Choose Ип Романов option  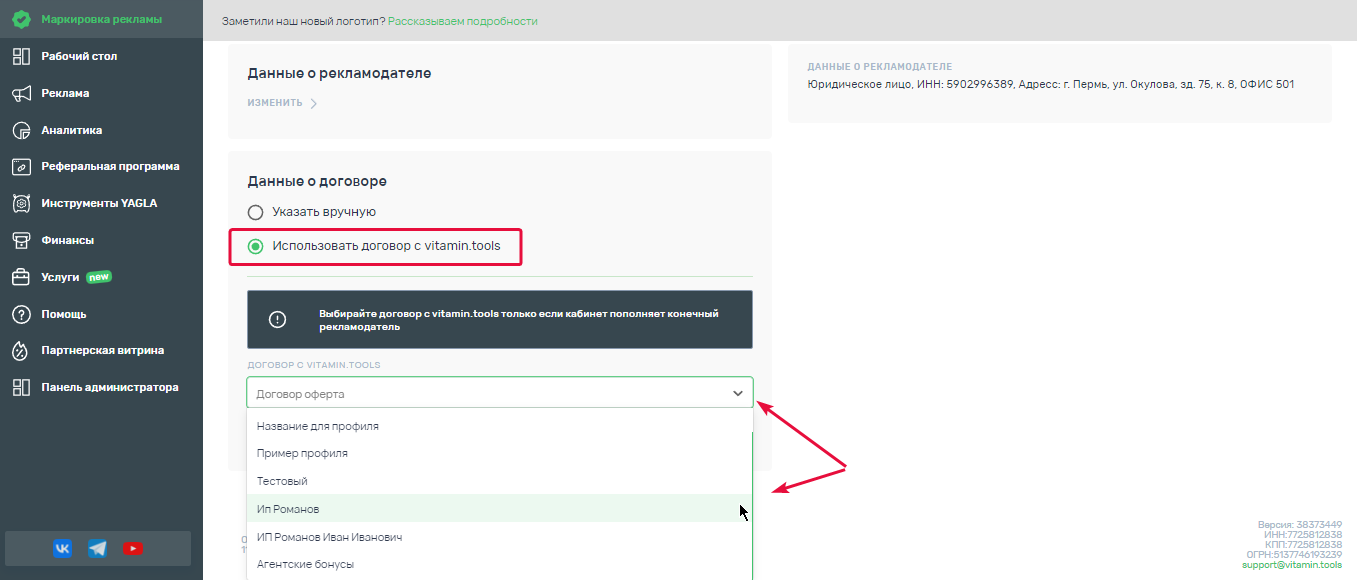coord(499,509)
